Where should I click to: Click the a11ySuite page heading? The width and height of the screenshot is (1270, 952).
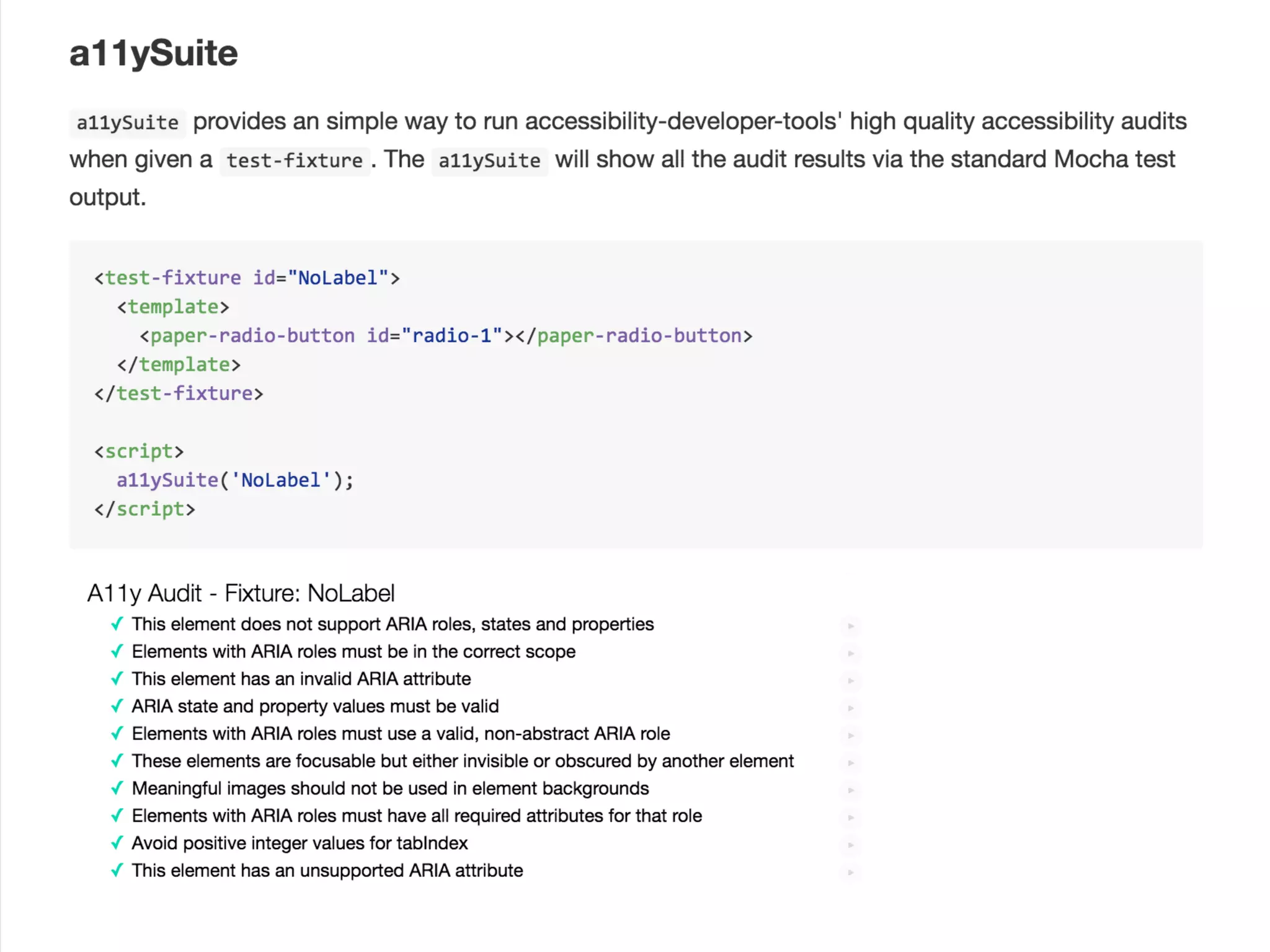[153, 53]
